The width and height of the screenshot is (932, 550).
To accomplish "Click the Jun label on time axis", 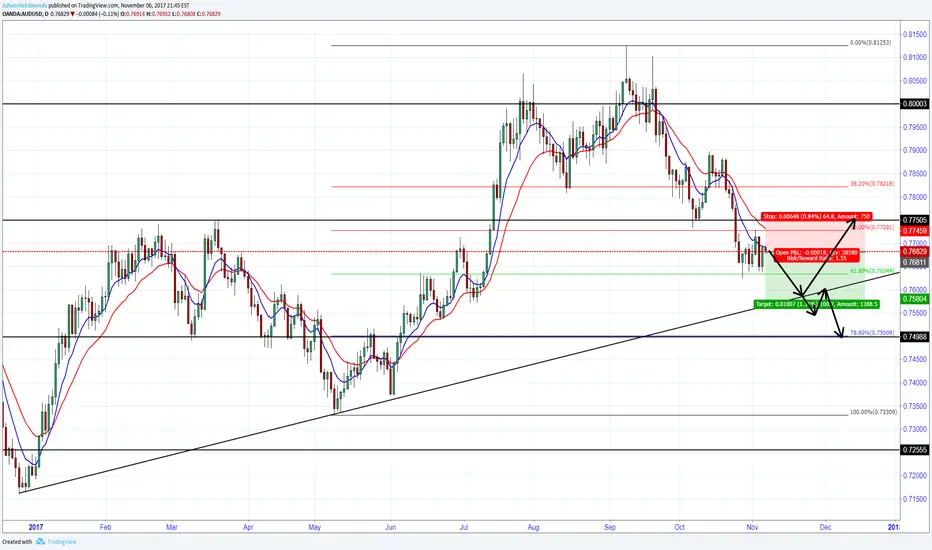I will (x=391, y=527).
